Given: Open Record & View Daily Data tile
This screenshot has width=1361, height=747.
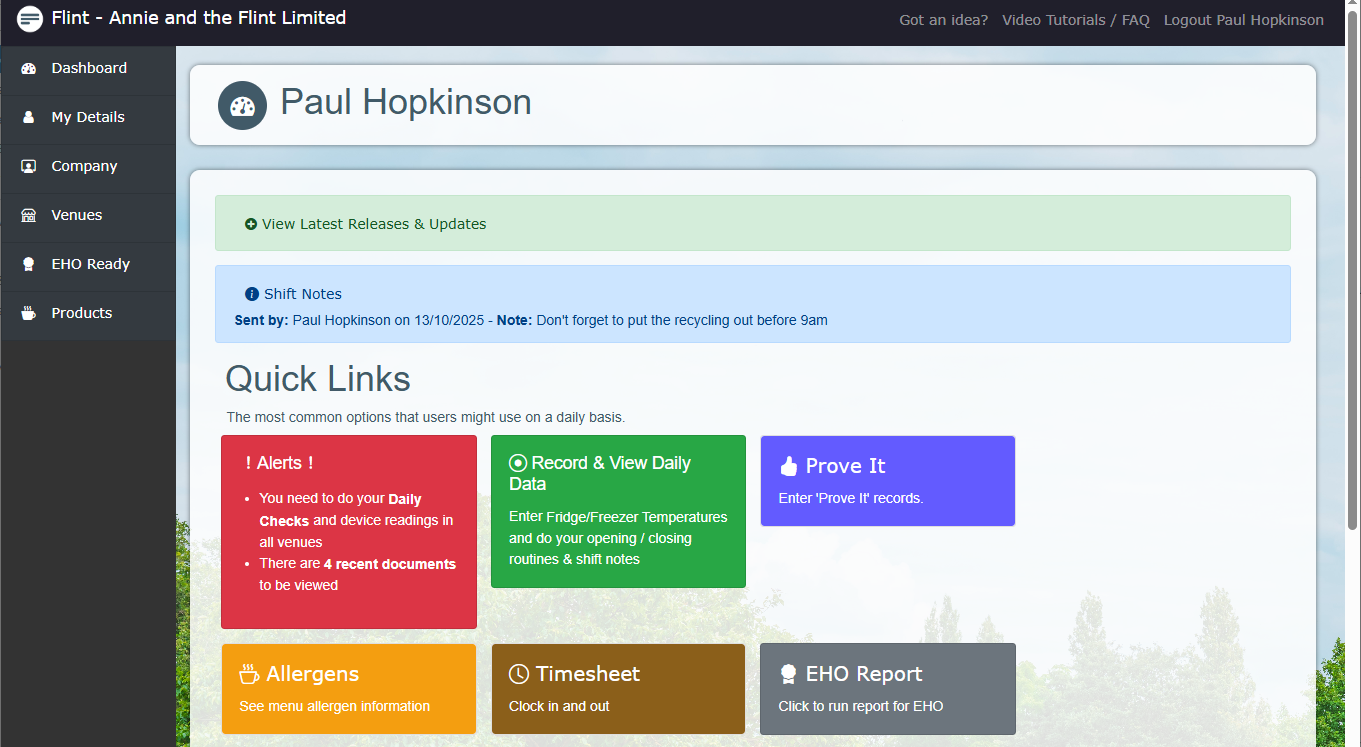Looking at the screenshot, I should pyautogui.click(x=618, y=511).
